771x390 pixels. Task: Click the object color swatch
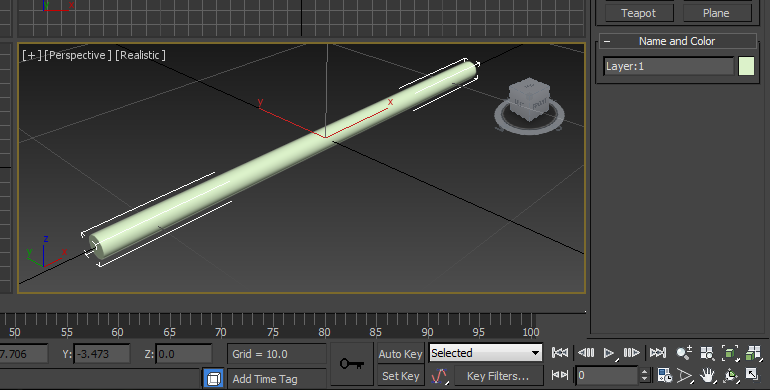[746, 66]
